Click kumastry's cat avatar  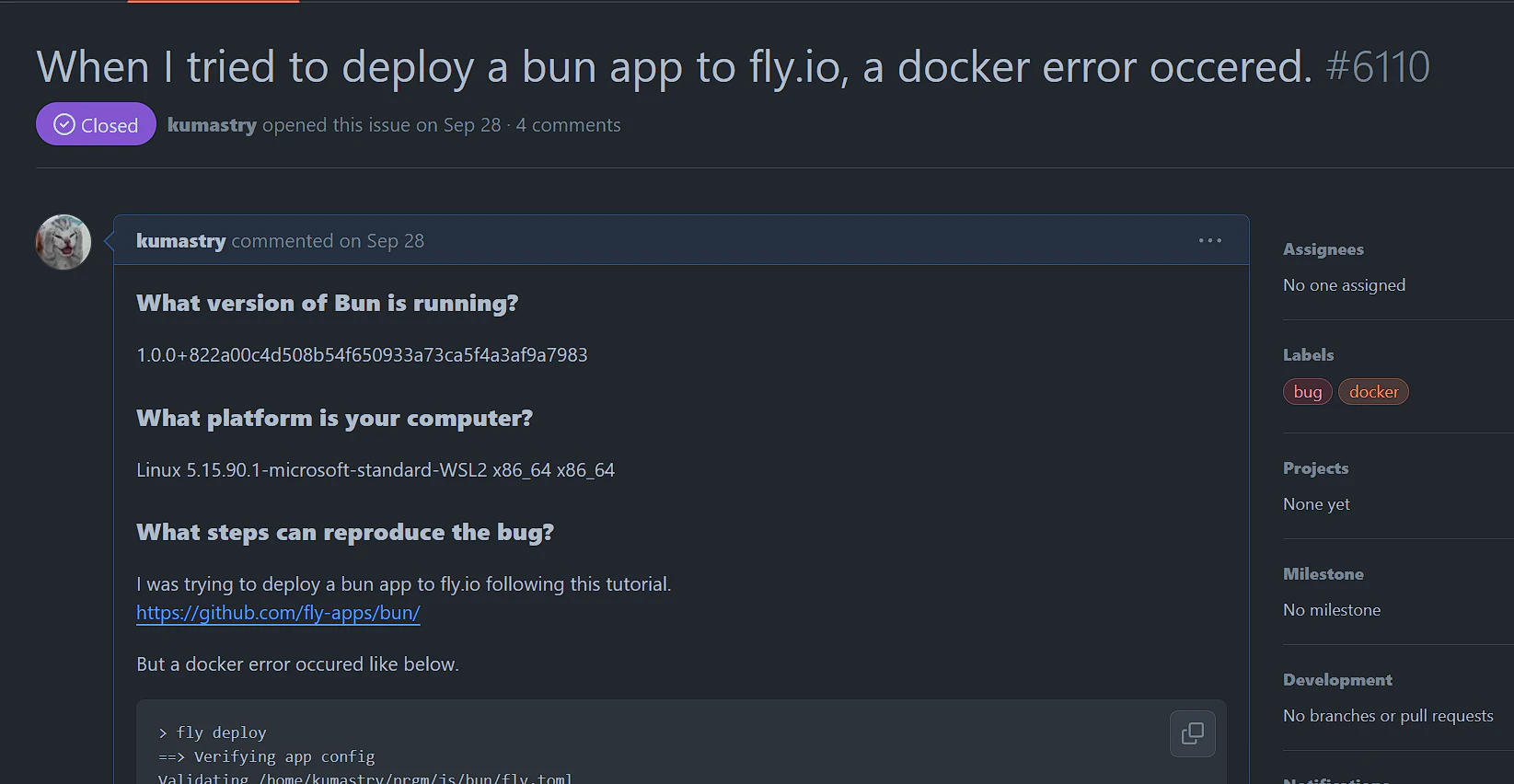point(64,242)
